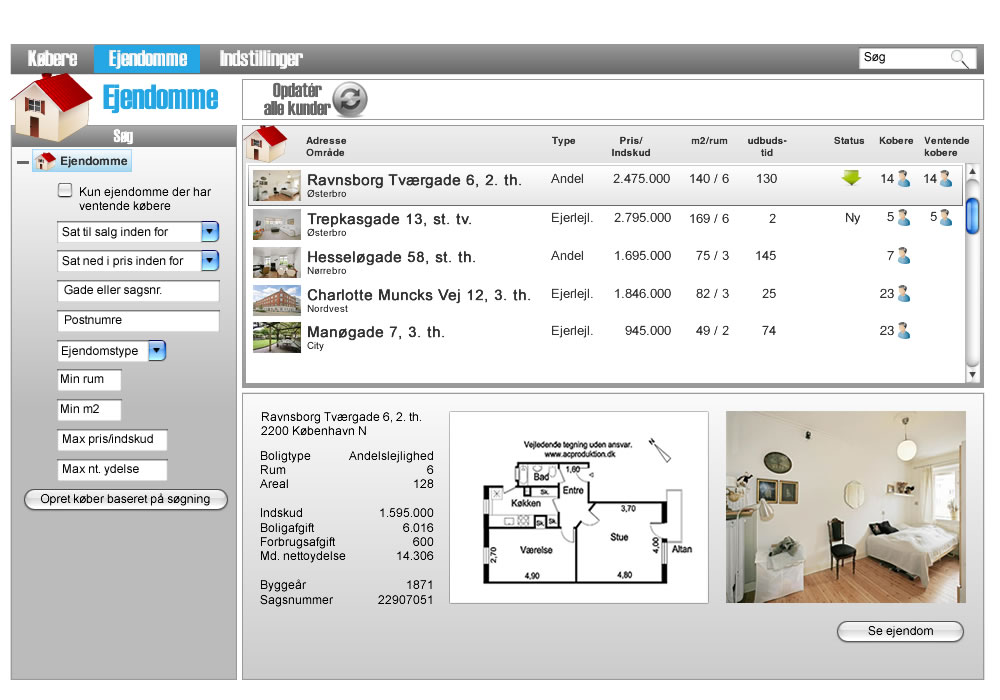Click the 'Opret køber baseret på søgning' button

[126, 499]
